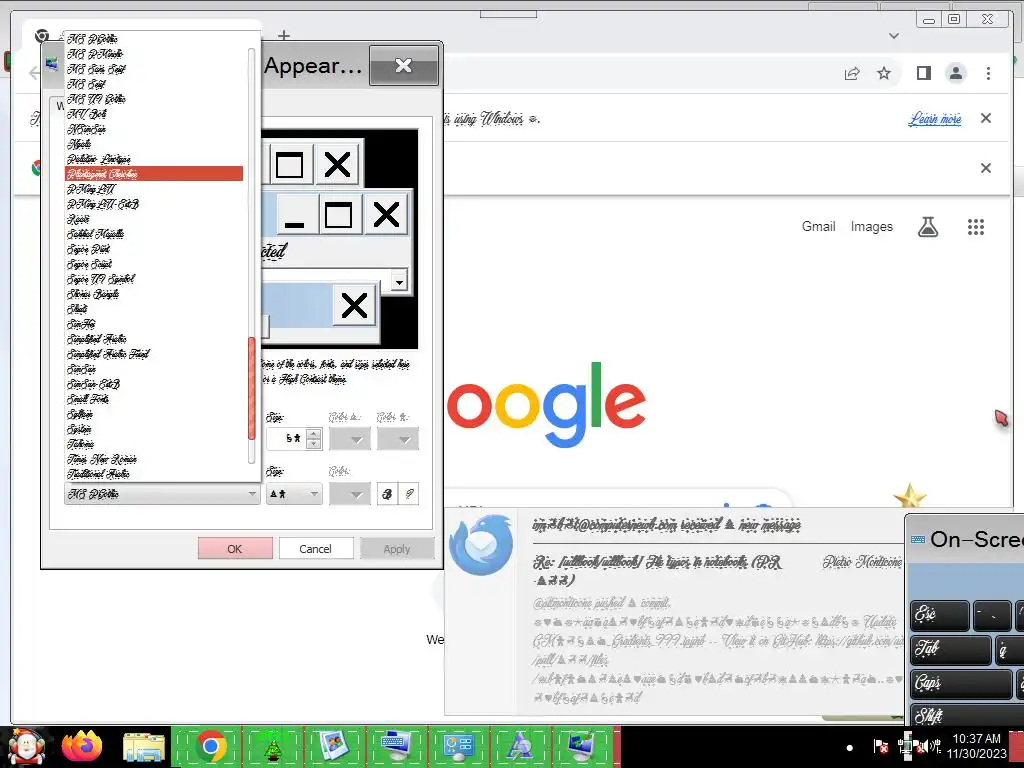Dismiss the Windows notice infobar
Screen dimensions: 1024x768
coord(986,118)
